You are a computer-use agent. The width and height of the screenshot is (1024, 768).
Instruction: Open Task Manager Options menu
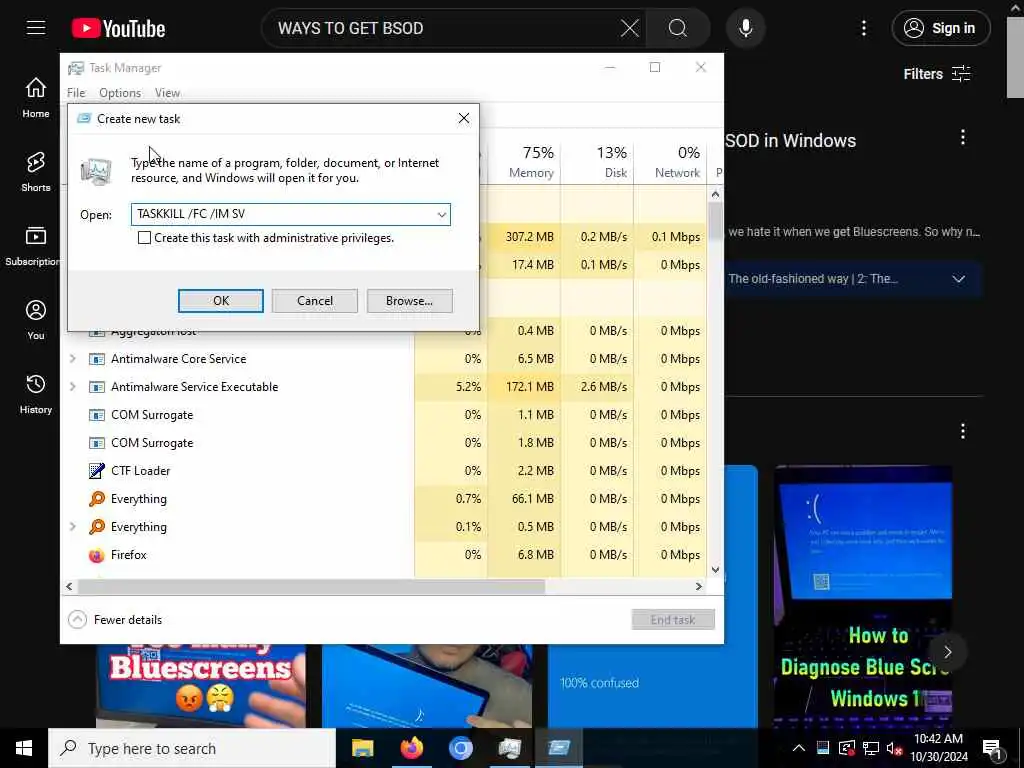click(x=120, y=93)
